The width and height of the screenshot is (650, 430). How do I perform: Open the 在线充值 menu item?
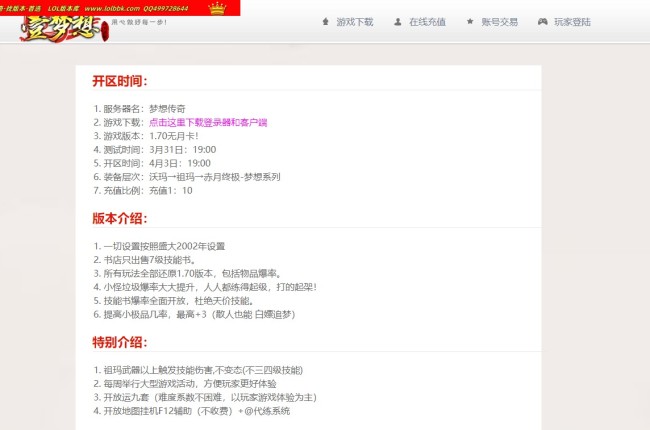(427, 22)
